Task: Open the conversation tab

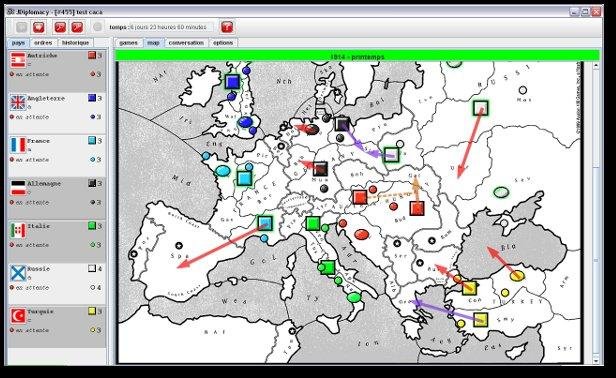Action: click(186, 42)
